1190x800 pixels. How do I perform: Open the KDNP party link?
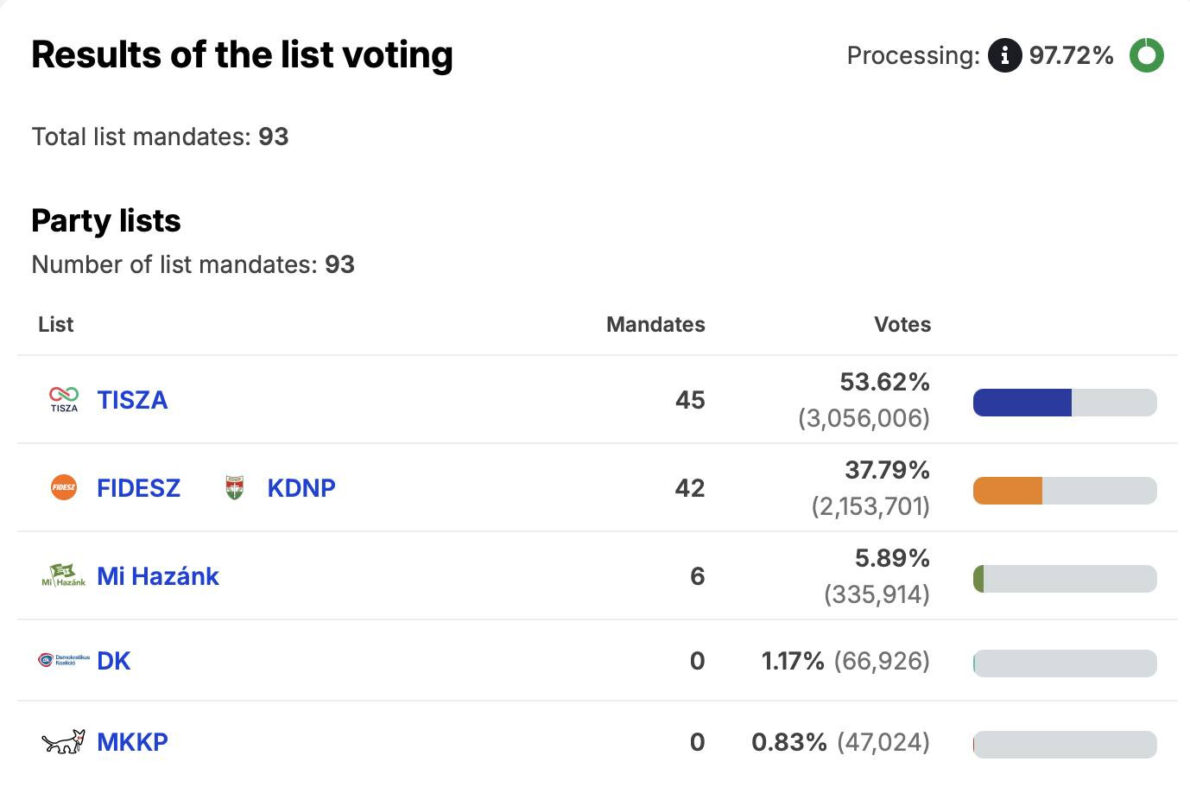[x=301, y=488]
